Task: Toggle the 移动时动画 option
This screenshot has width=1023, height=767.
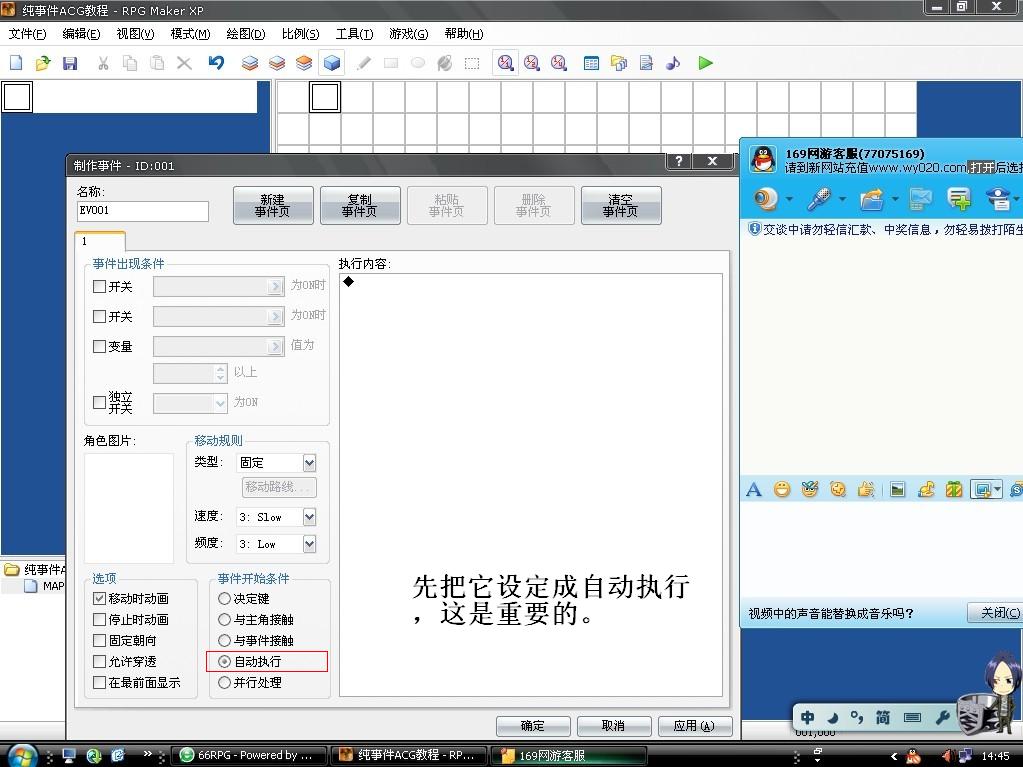Action: pos(99,598)
